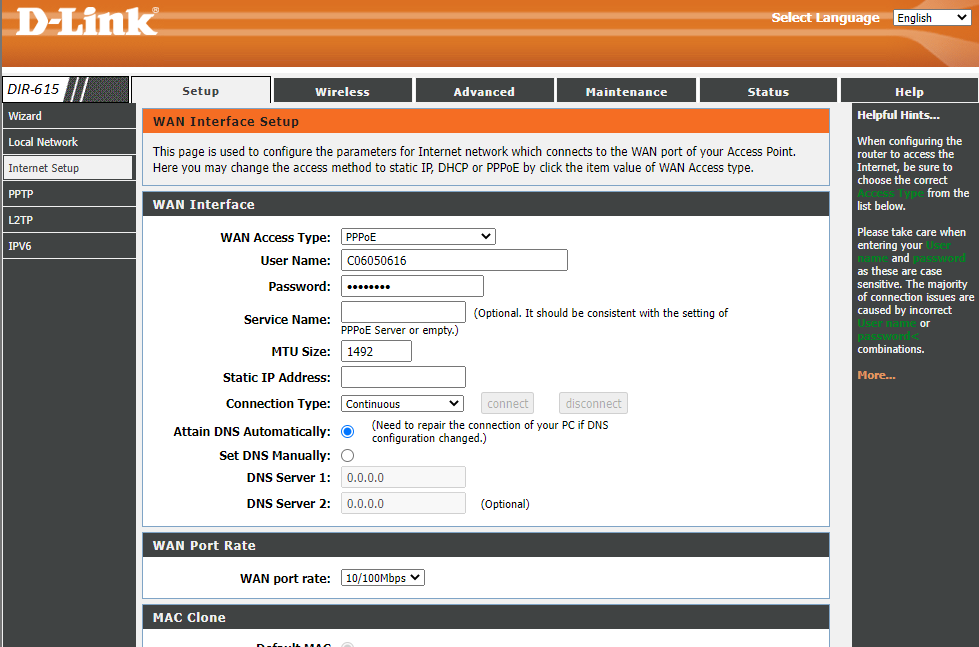Click the D-Link logo

pos(87,21)
